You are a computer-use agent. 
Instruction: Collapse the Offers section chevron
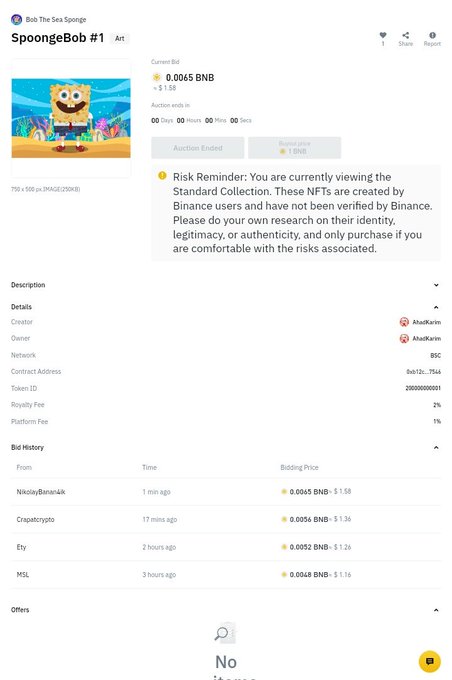click(436, 610)
